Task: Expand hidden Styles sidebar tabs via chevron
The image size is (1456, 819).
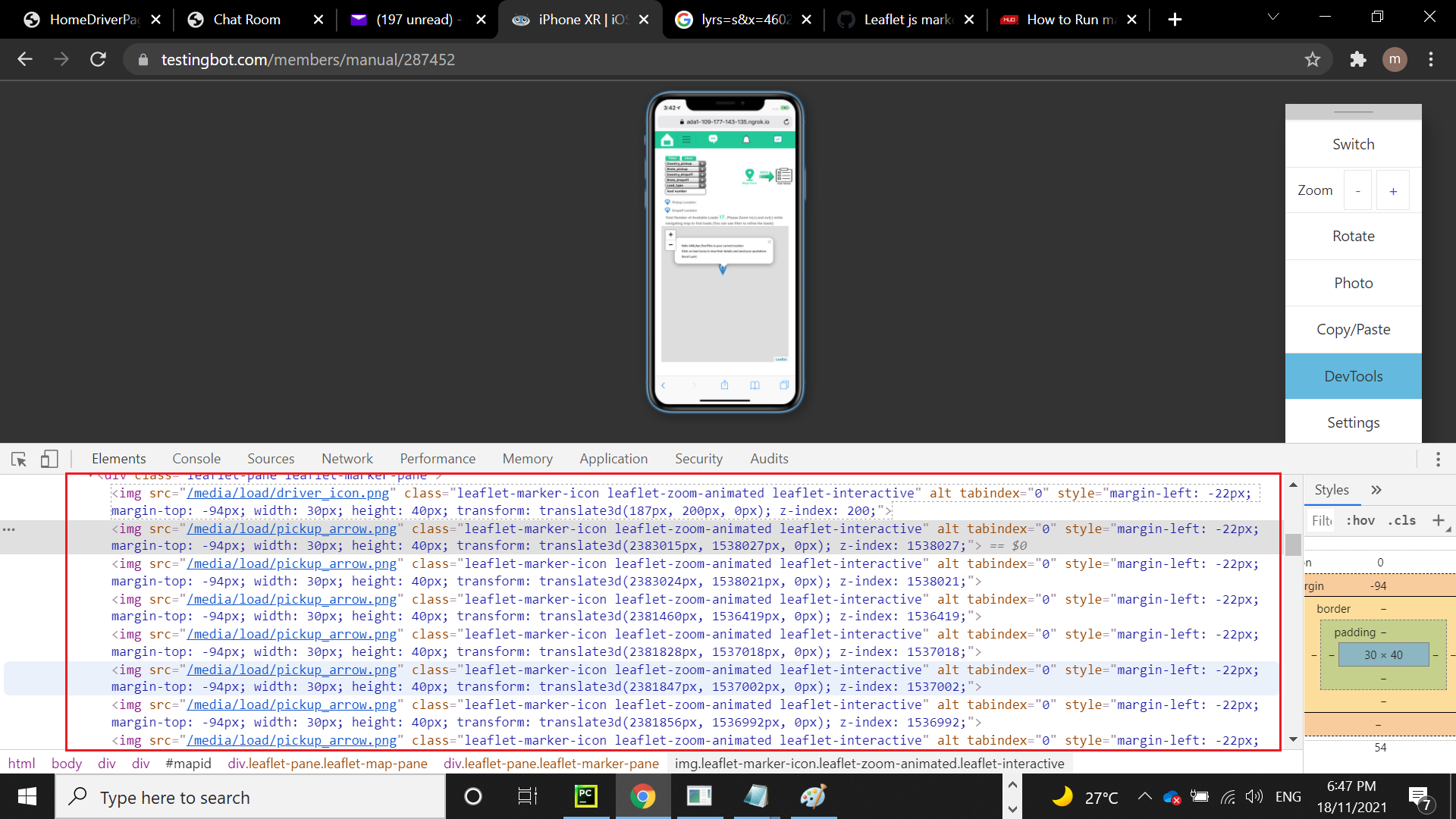Action: (1376, 490)
